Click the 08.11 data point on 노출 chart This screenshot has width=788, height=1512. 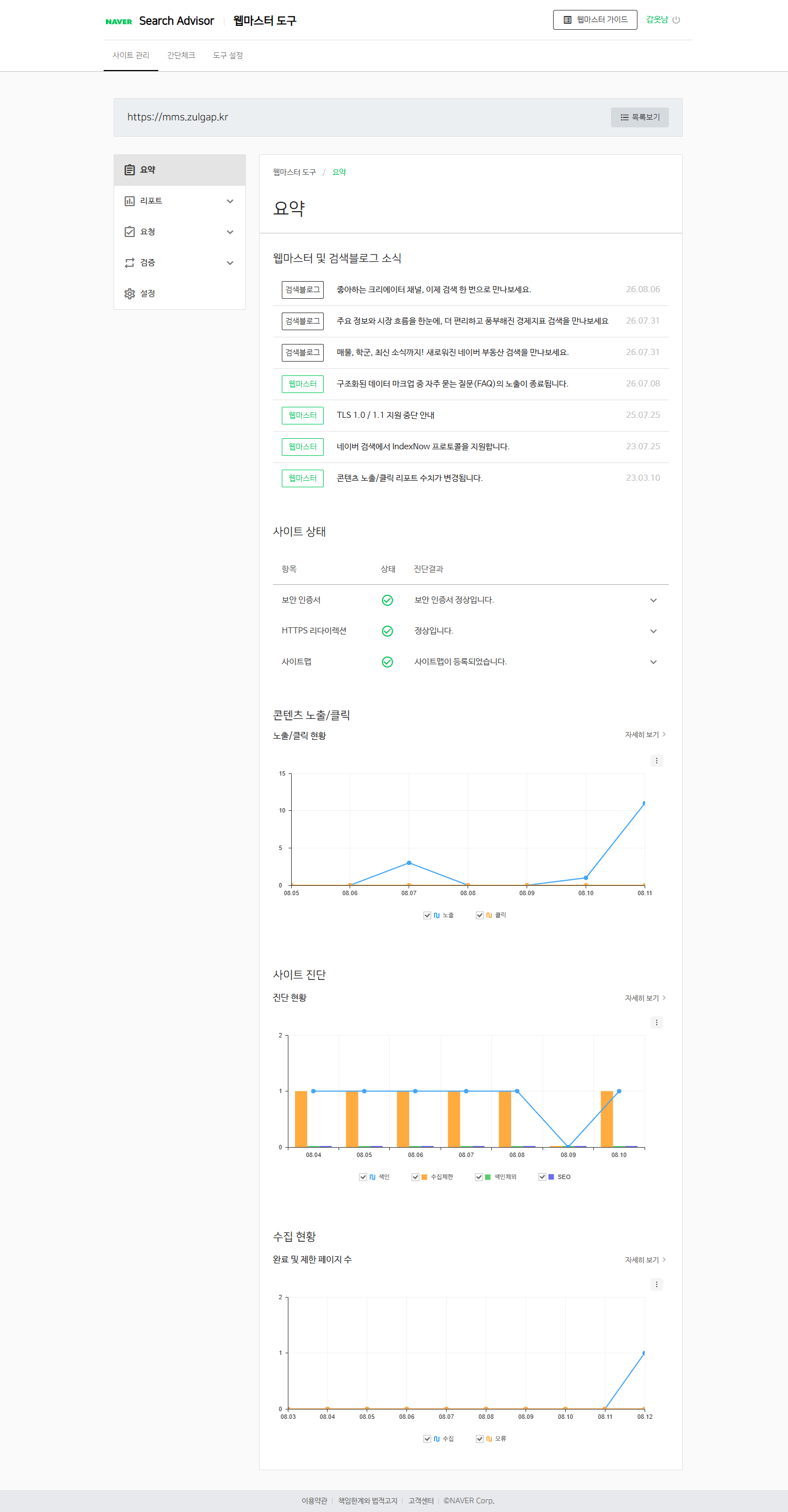(644, 803)
